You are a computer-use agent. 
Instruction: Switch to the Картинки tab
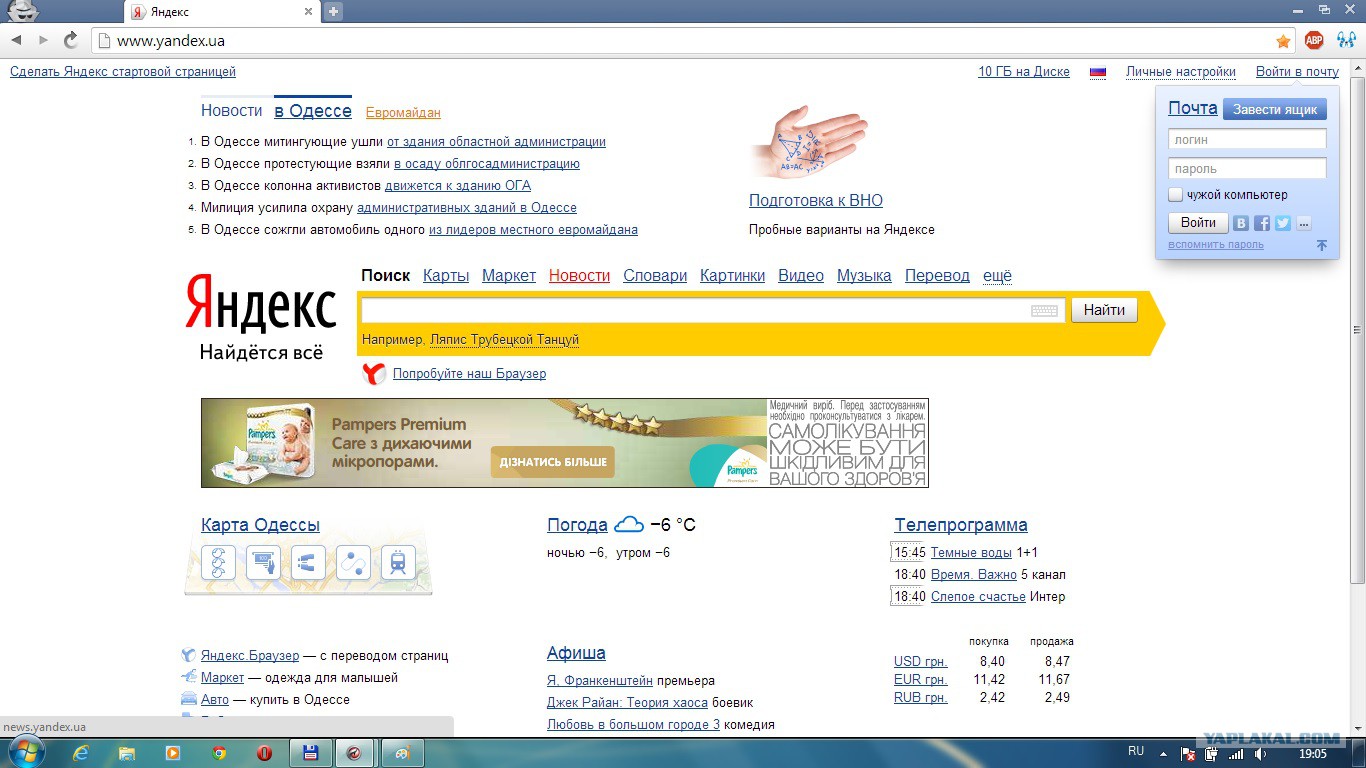(732, 276)
